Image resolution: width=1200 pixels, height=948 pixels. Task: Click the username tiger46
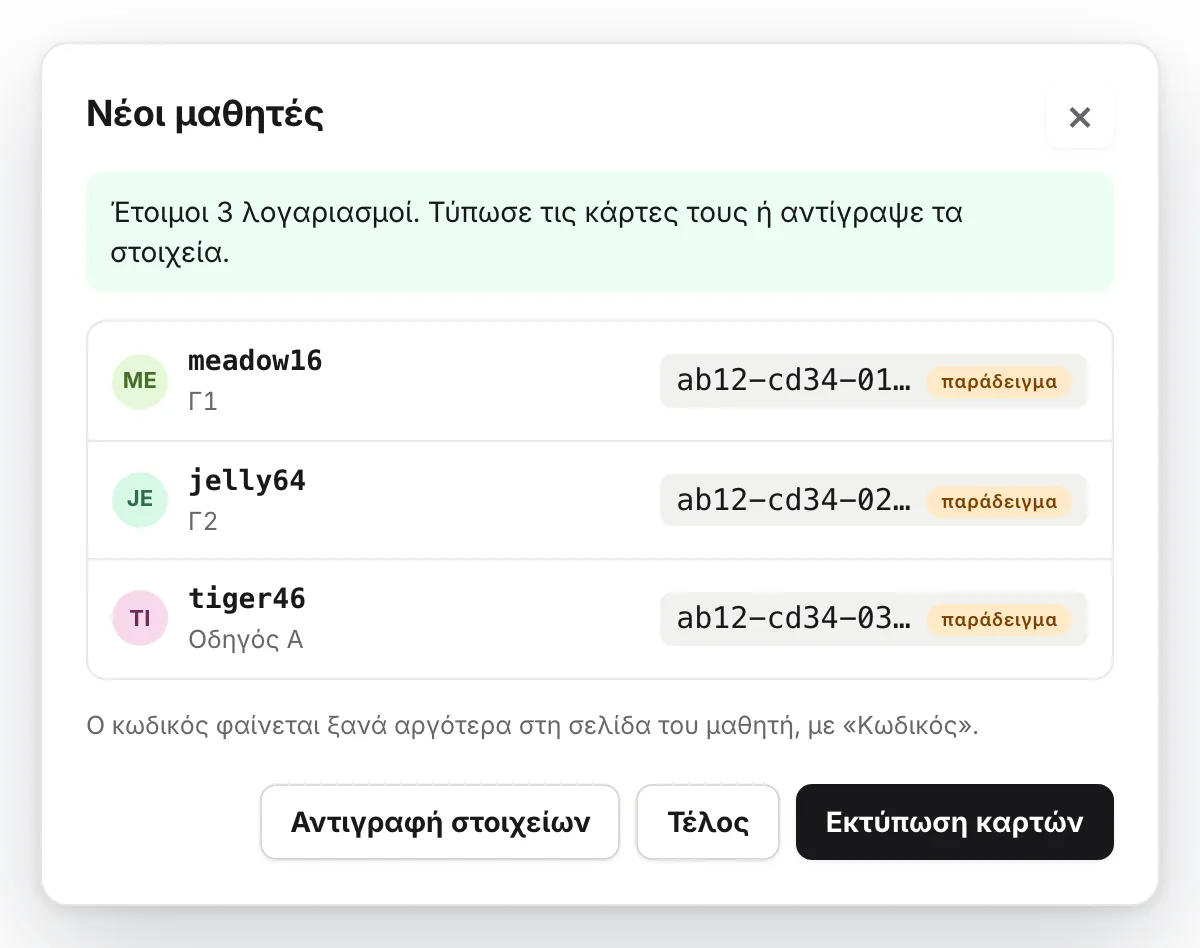pos(247,598)
